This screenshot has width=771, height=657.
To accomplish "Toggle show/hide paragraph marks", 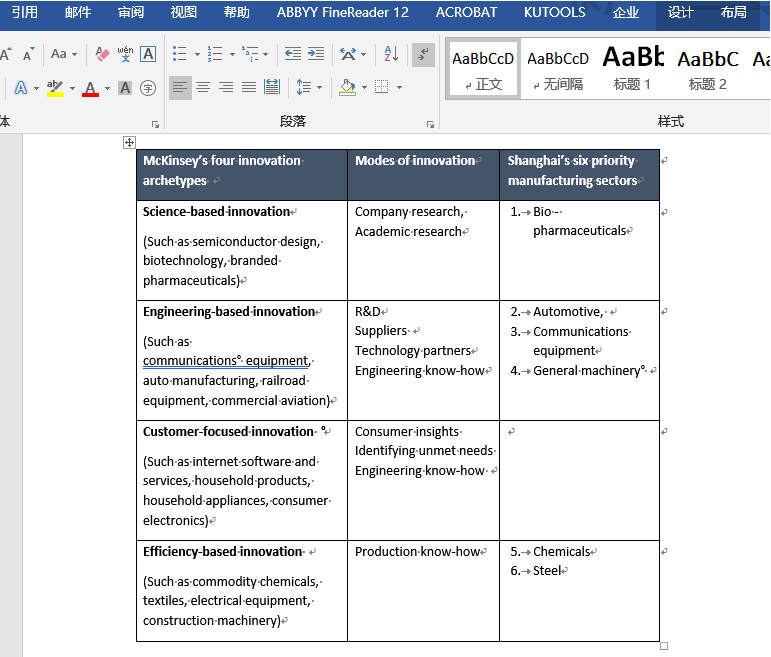I will pyautogui.click(x=423, y=54).
